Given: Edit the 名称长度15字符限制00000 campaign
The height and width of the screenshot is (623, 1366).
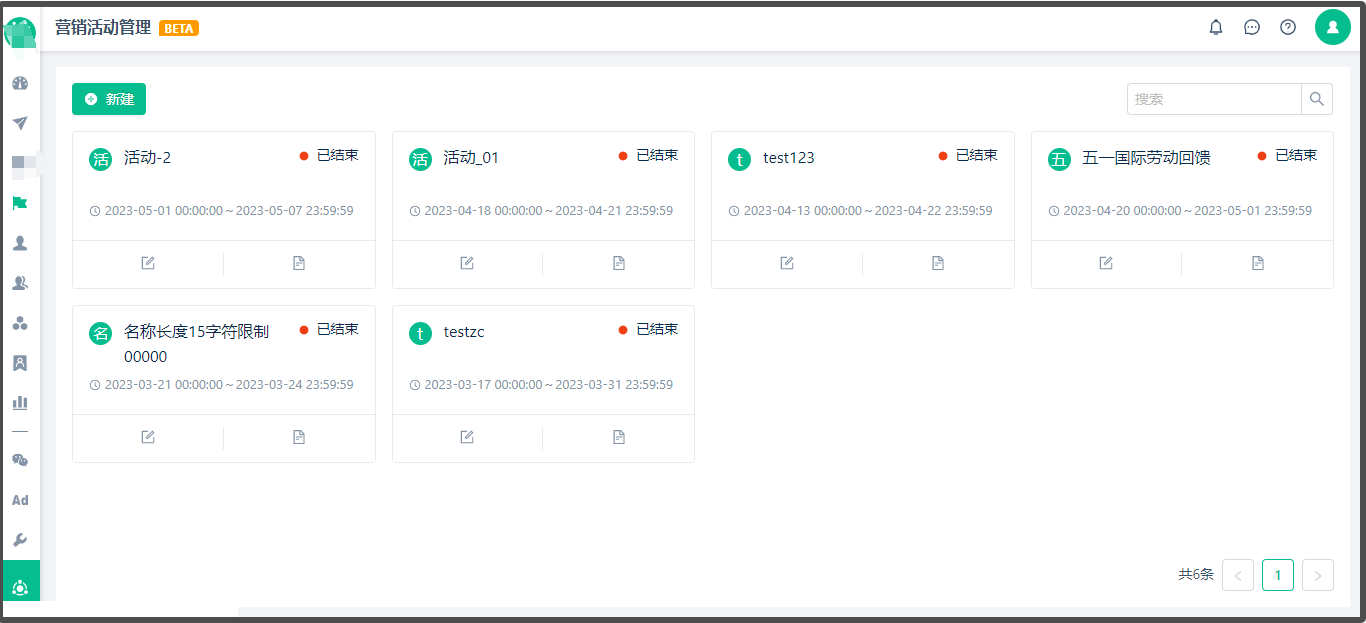Looking at the screenshot, I should [x=148, y=437].
